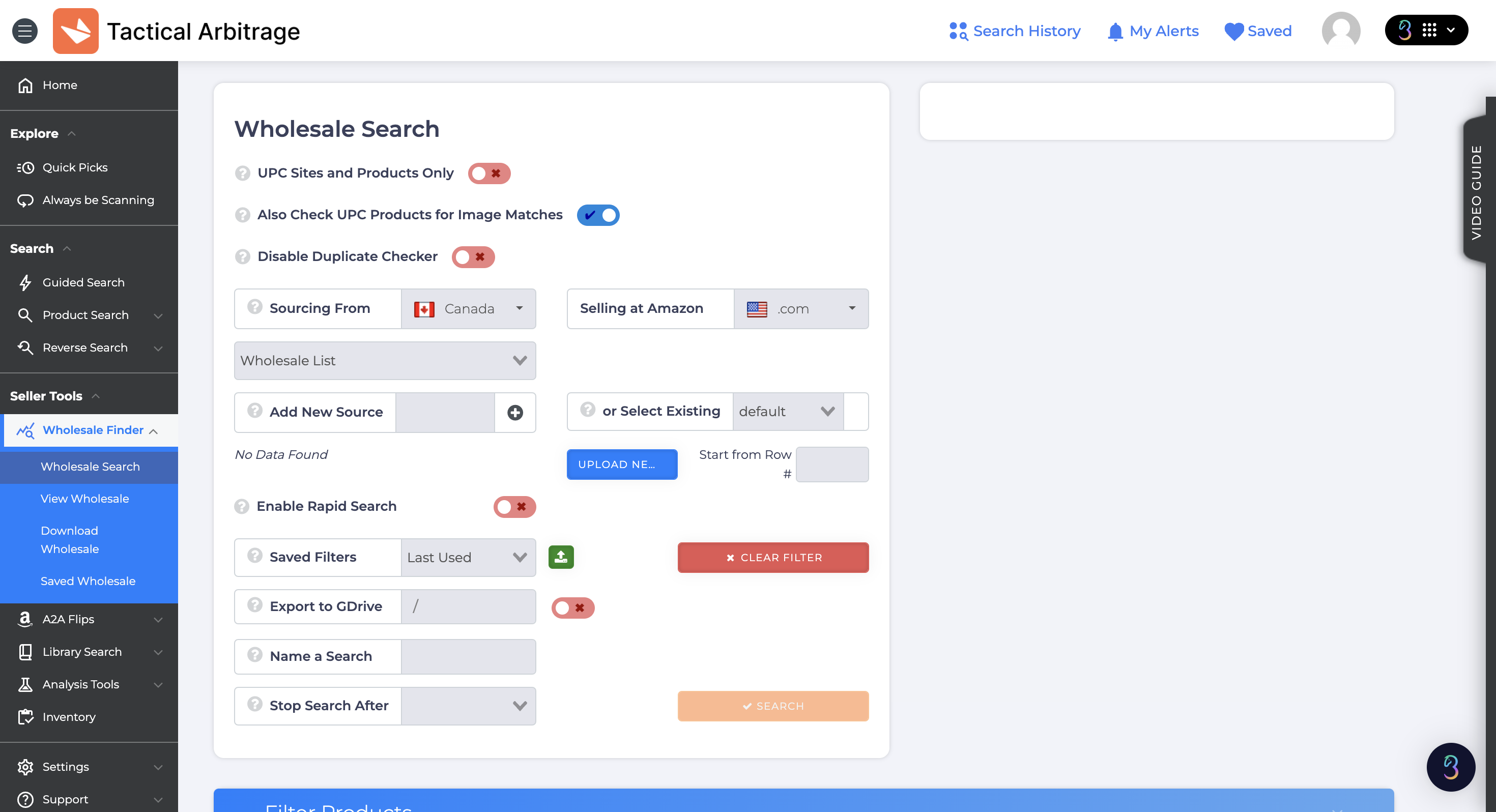Open Saved Wholesale
The width and height of the screenshot is (1496, 812).
coord(89,582)
